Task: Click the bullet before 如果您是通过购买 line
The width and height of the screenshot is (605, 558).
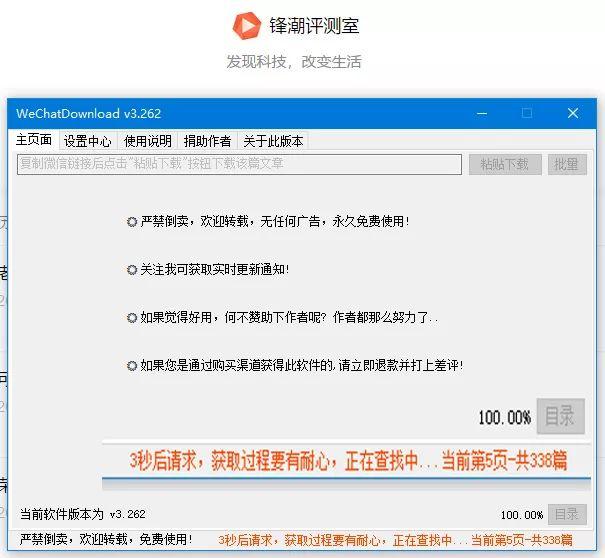Action: [132, 365]
